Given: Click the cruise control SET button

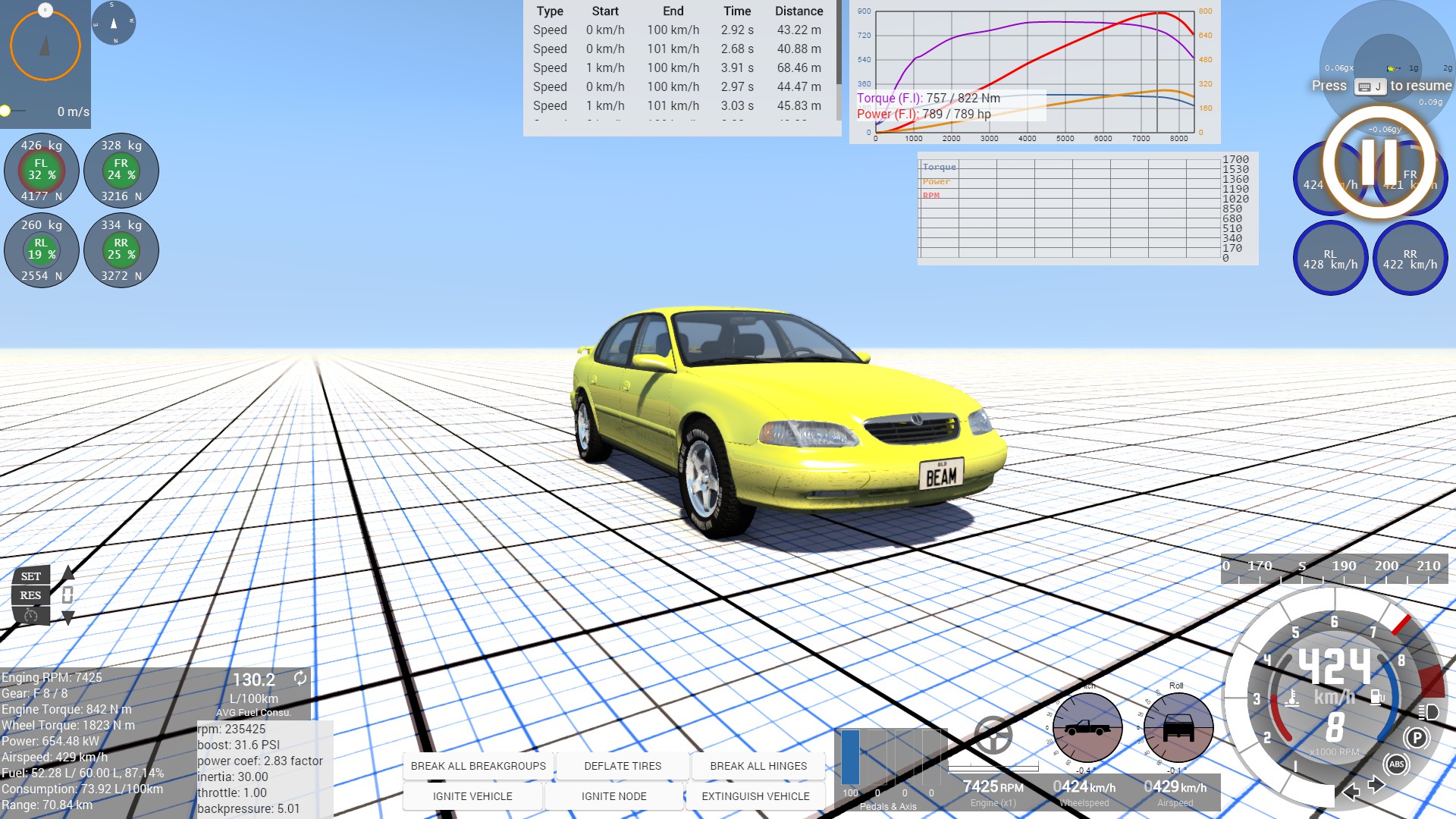Looking at the screenshot, I should [31, 576].
